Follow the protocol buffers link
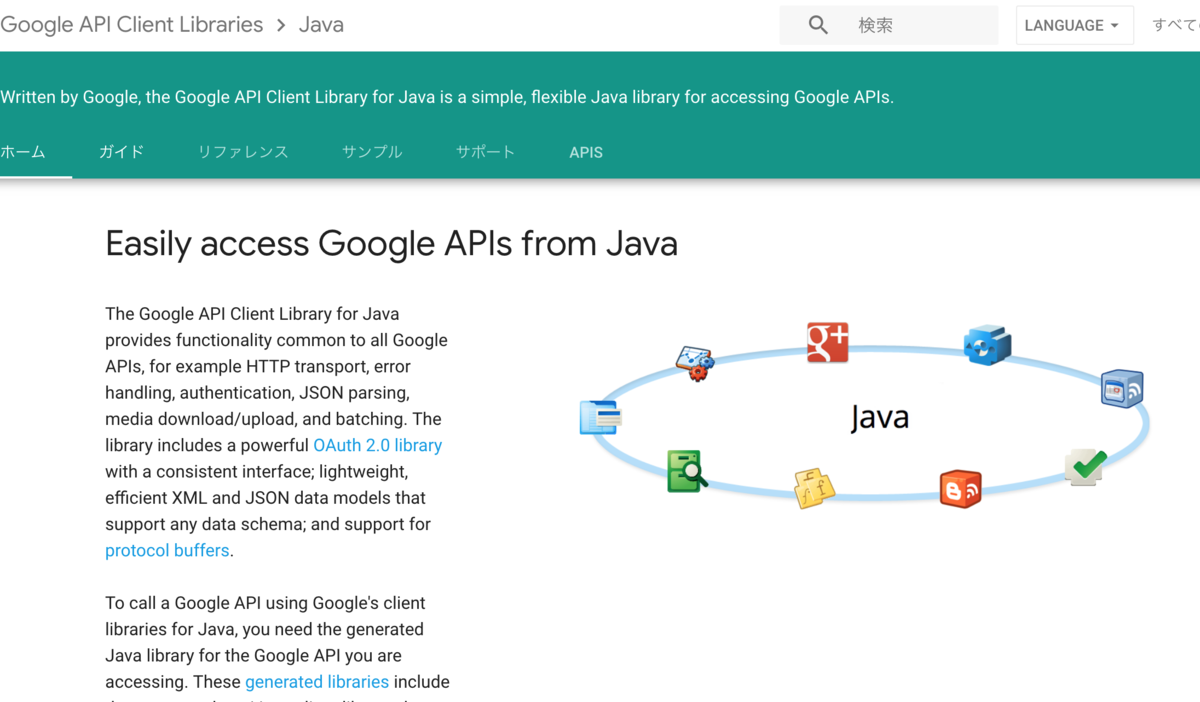Screen dimensions: 1200x702 [167, 550]
